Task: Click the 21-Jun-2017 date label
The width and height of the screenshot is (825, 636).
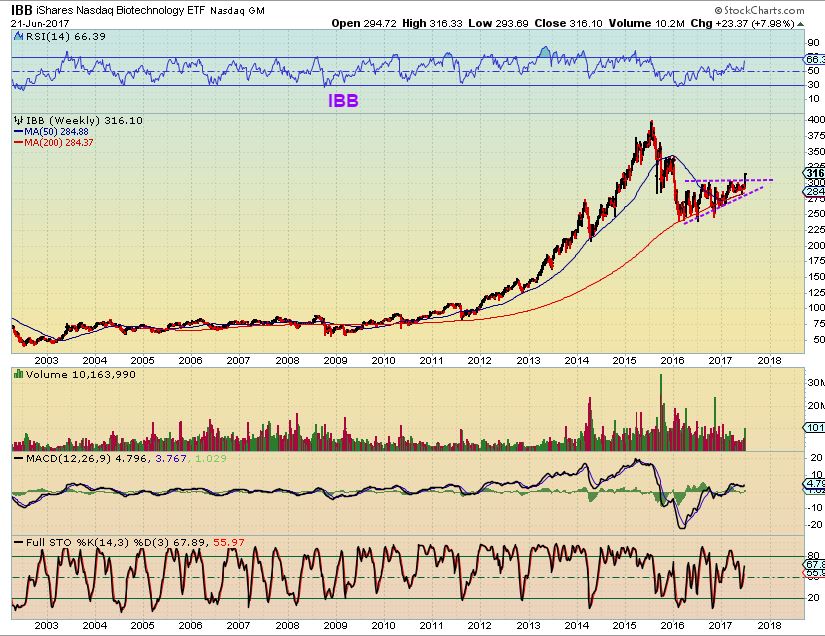Action: (40, 24)
